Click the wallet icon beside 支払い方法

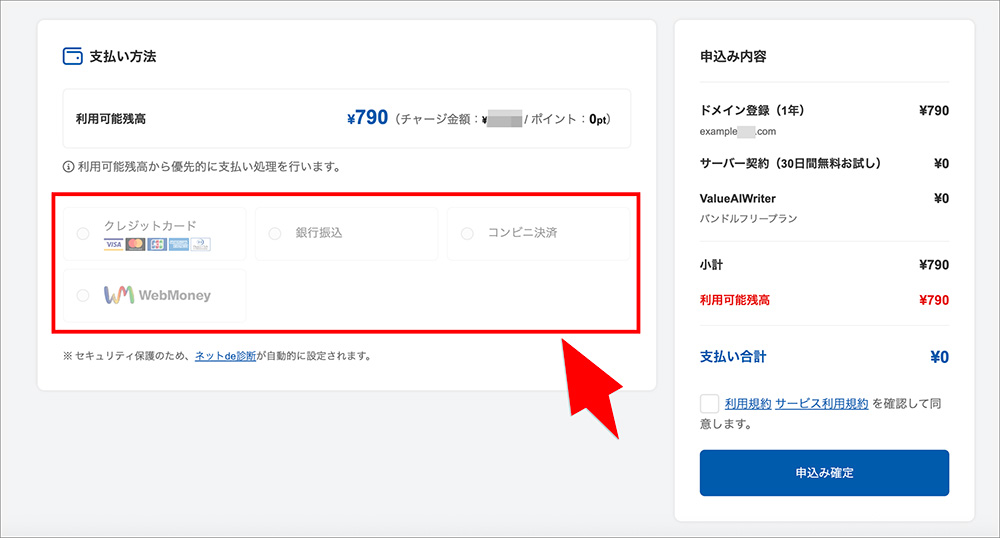coord(73,56)
